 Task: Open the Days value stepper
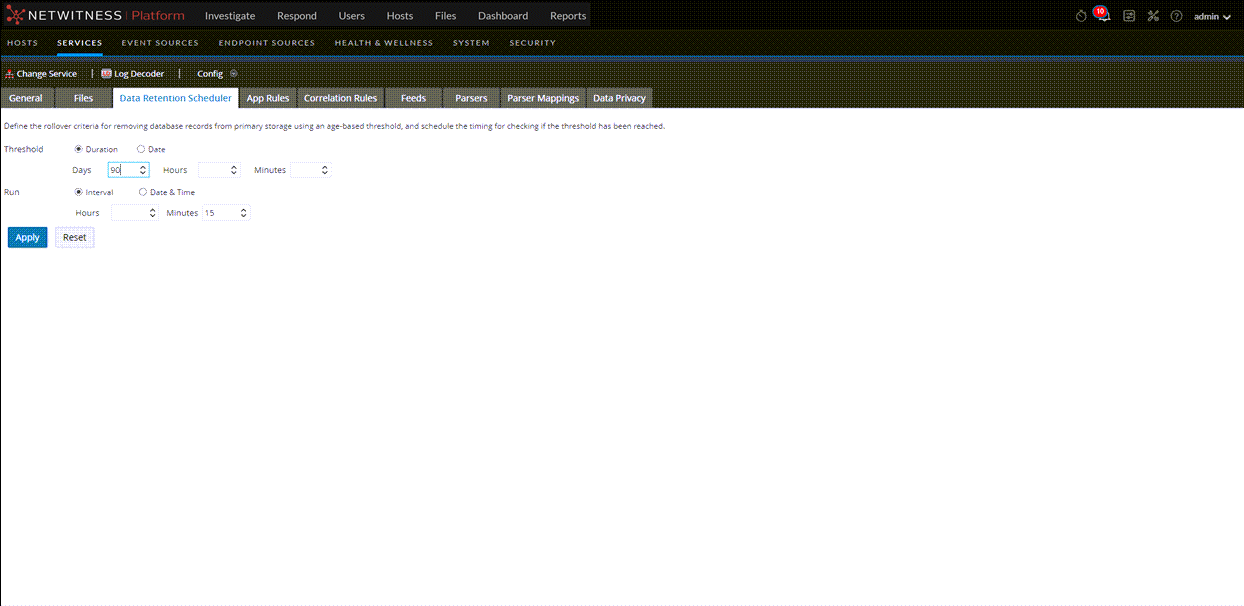142,169
